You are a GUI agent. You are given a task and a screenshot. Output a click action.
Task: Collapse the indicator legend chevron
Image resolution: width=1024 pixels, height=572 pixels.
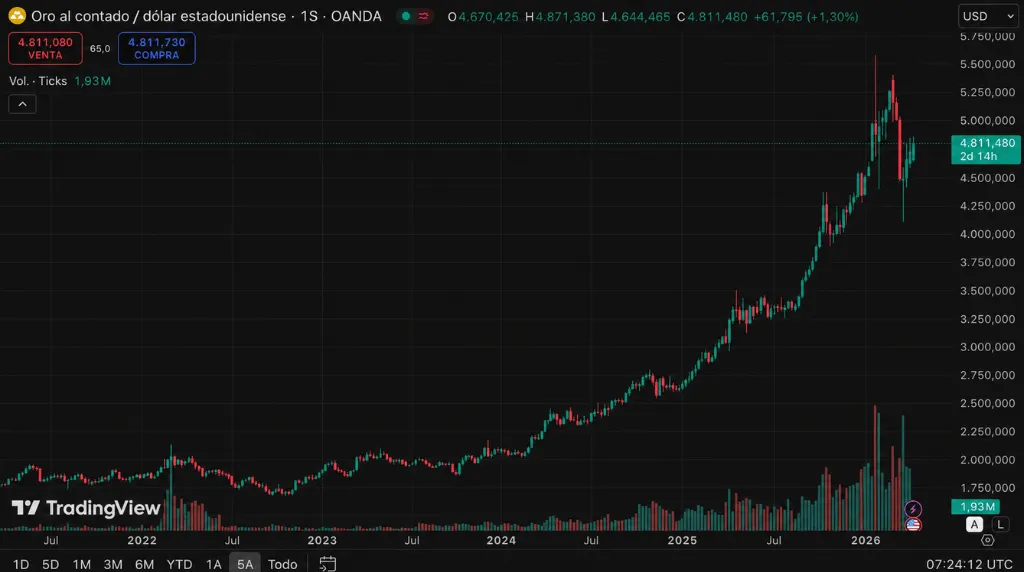pos(22,104)
